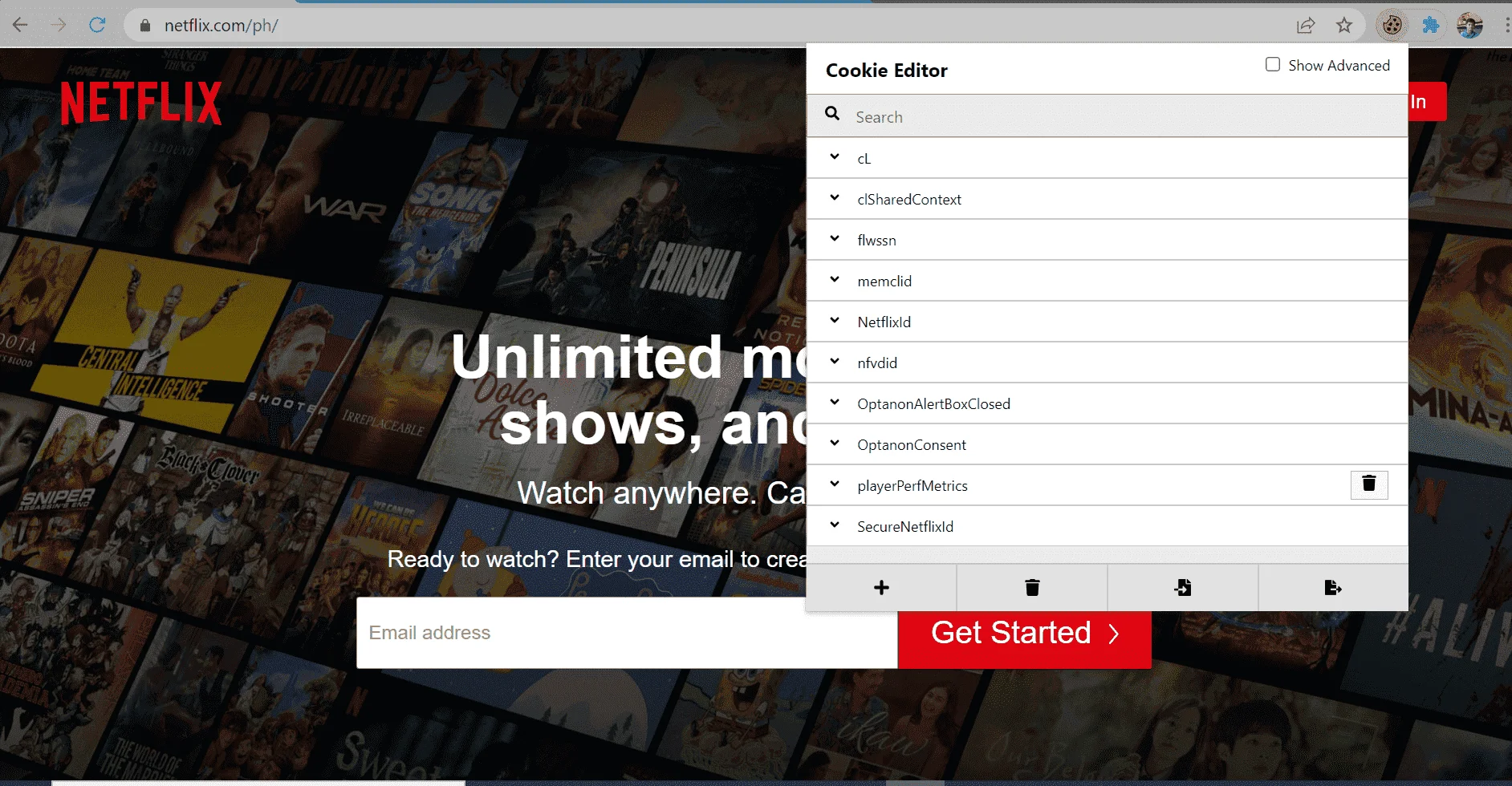Reload the page using refresh icon
This screenshot has width=1512, height=786.
click(97, 25)
